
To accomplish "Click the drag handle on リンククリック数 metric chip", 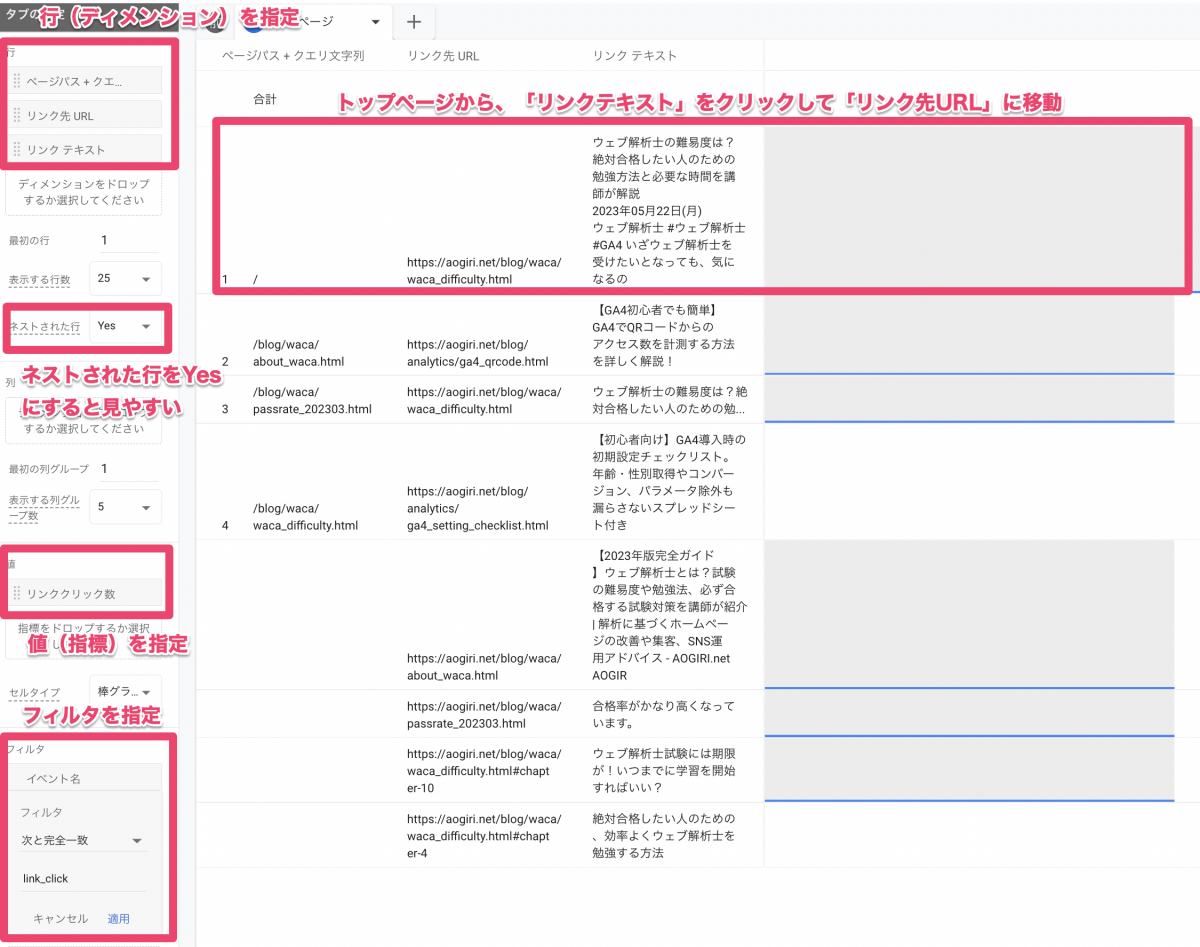I will pyautogui.click(x=17, y=594).
